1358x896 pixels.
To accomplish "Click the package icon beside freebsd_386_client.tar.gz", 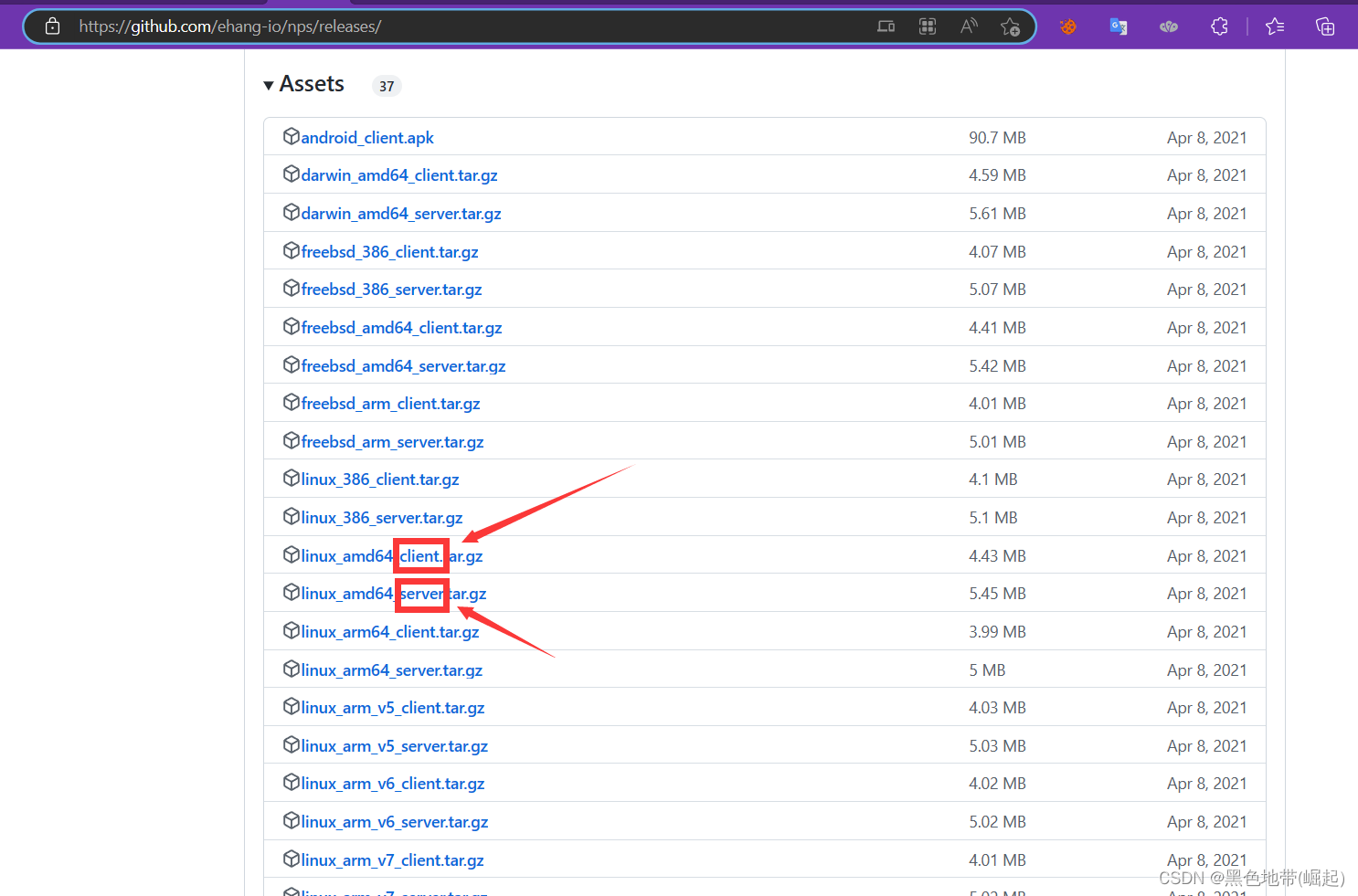I will coord(292,250).
